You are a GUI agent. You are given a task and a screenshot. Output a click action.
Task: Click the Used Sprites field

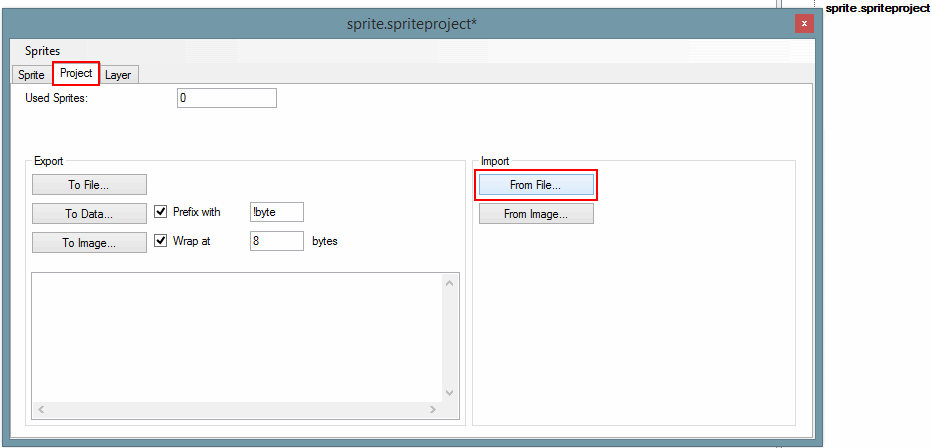click(226, 98)
